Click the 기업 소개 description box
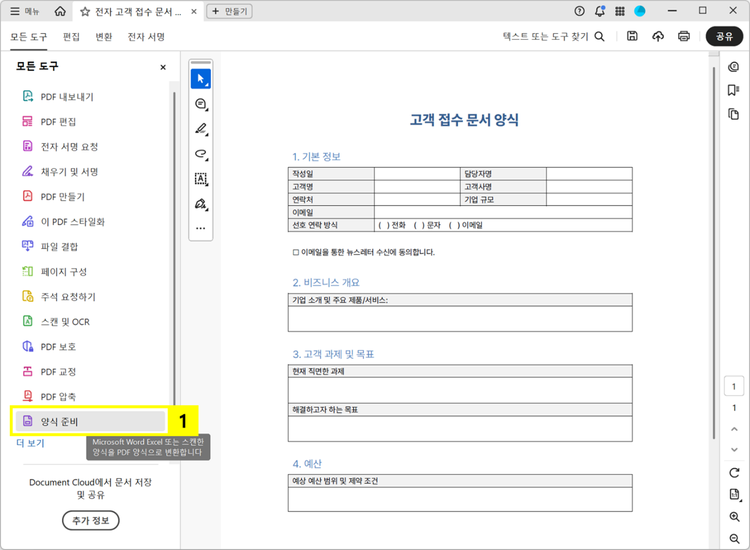 [460, 319]
